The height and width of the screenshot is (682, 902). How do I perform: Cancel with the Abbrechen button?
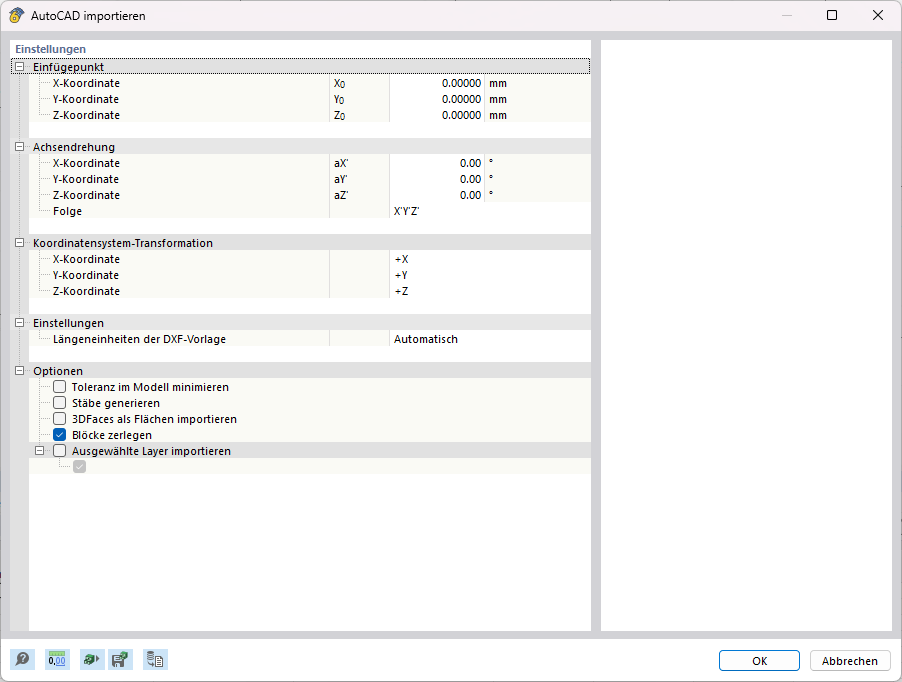[850, 661]
